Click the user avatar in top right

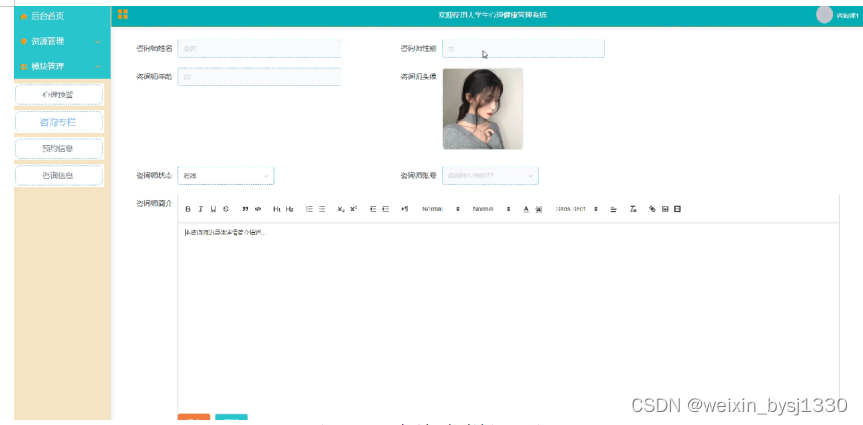(x=824, y=15)
